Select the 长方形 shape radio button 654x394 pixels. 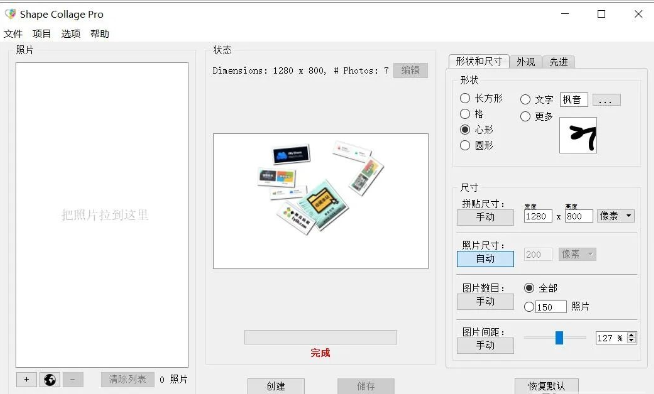(465, 98)
